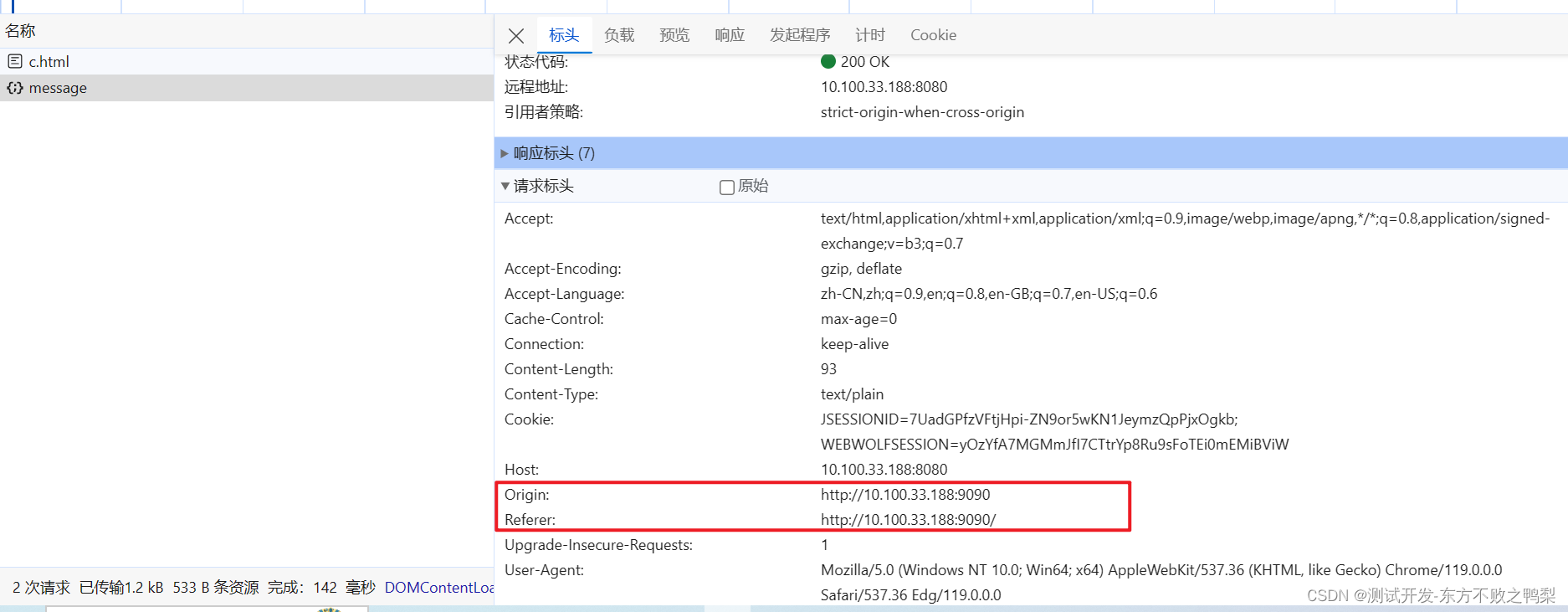This screenshot has width=1568, height=612.
Task: Switch to the 发起程序 tab
Action: [x=800, y=35]
